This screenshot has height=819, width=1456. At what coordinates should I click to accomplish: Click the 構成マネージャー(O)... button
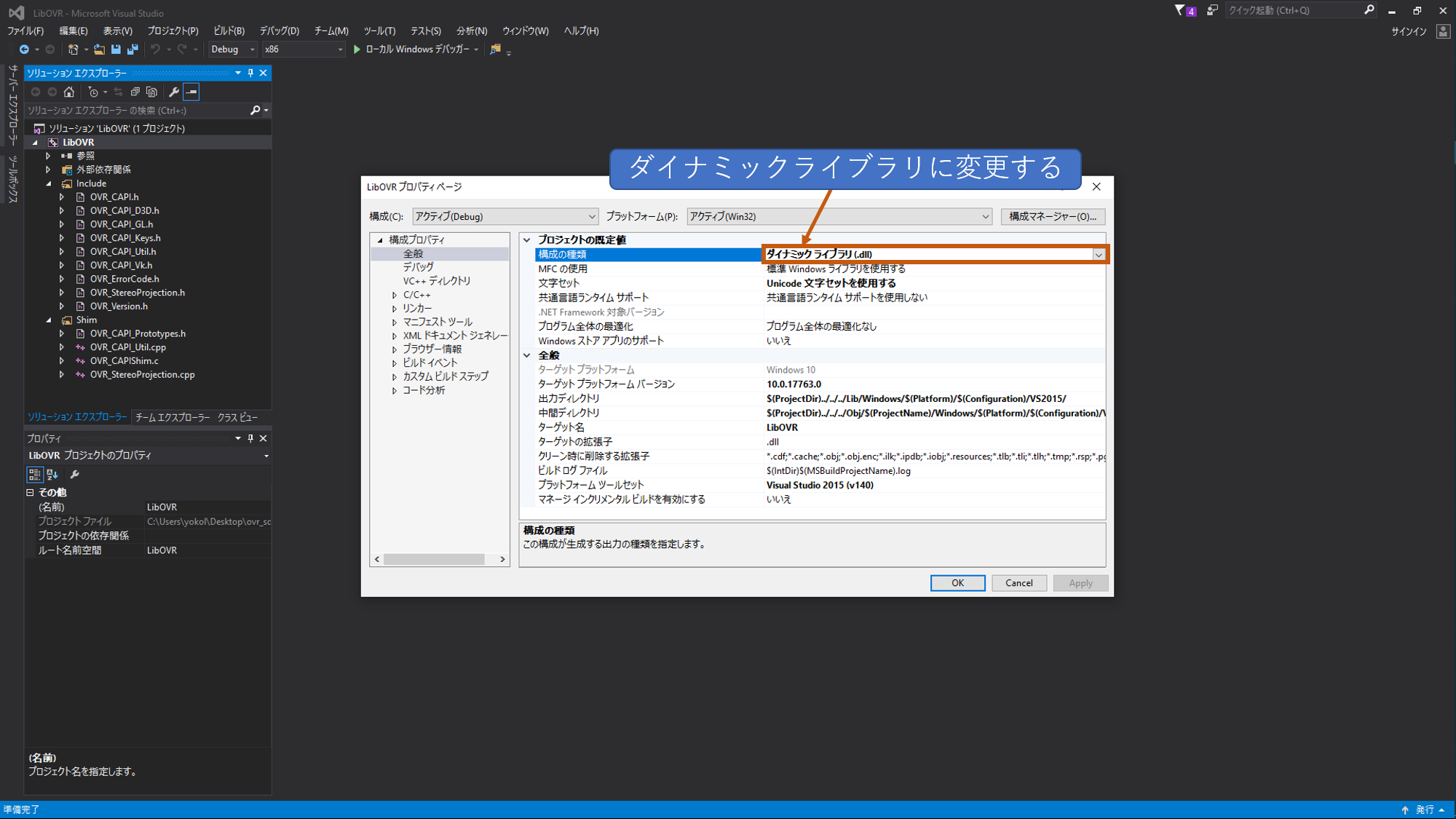(x=1053, y=216)
